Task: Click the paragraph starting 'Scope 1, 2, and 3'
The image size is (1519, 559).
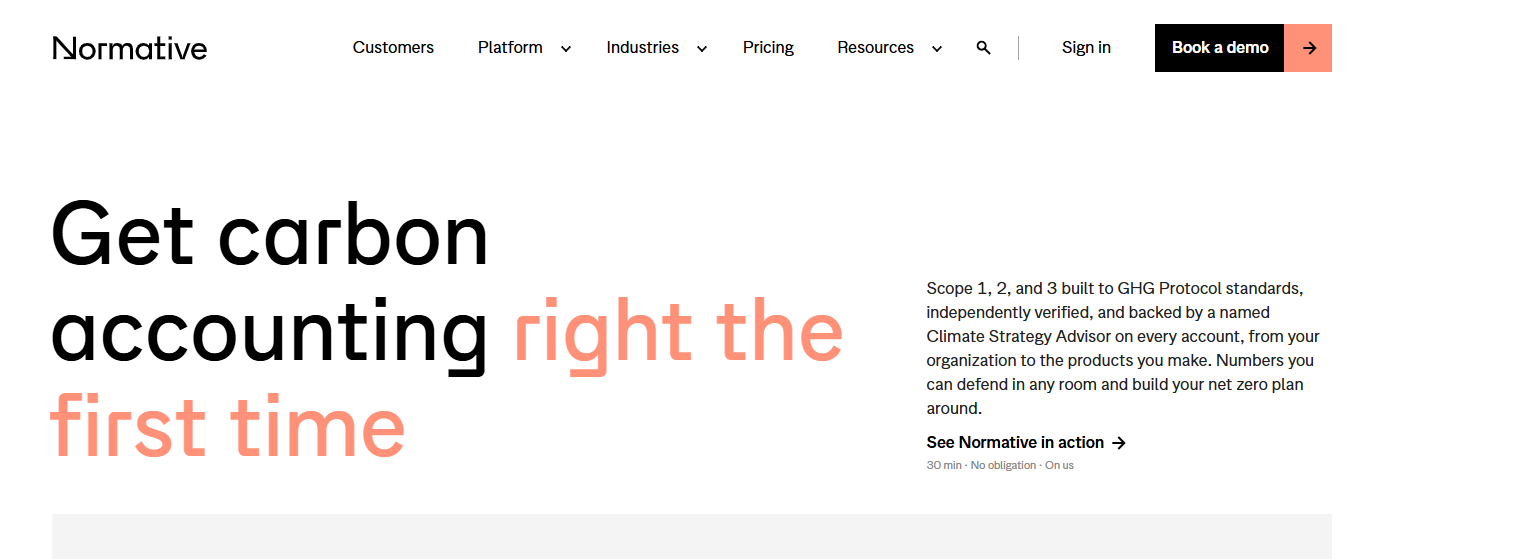Action: 1123,348
